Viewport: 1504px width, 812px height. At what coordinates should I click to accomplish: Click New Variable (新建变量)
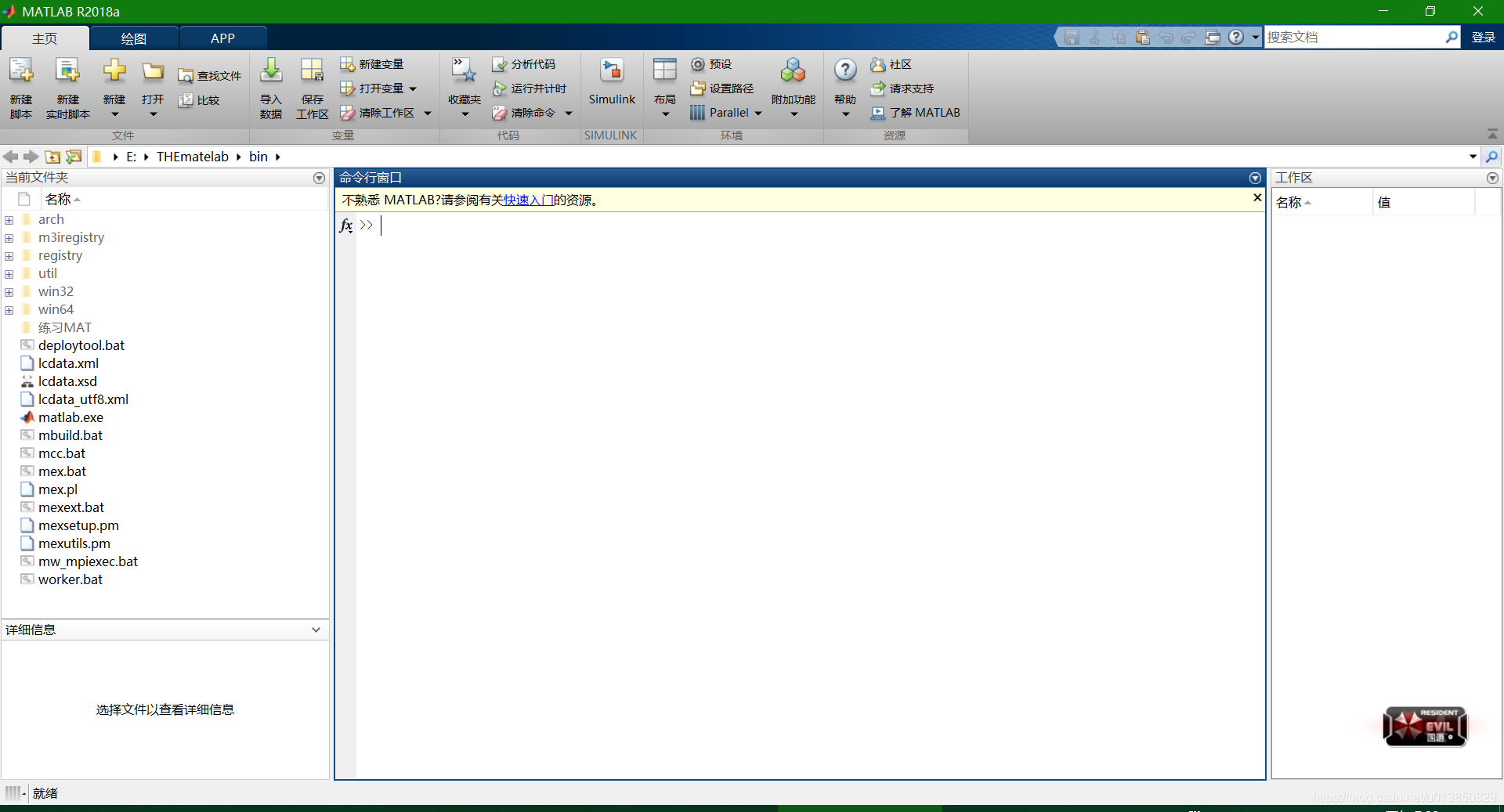372,64
